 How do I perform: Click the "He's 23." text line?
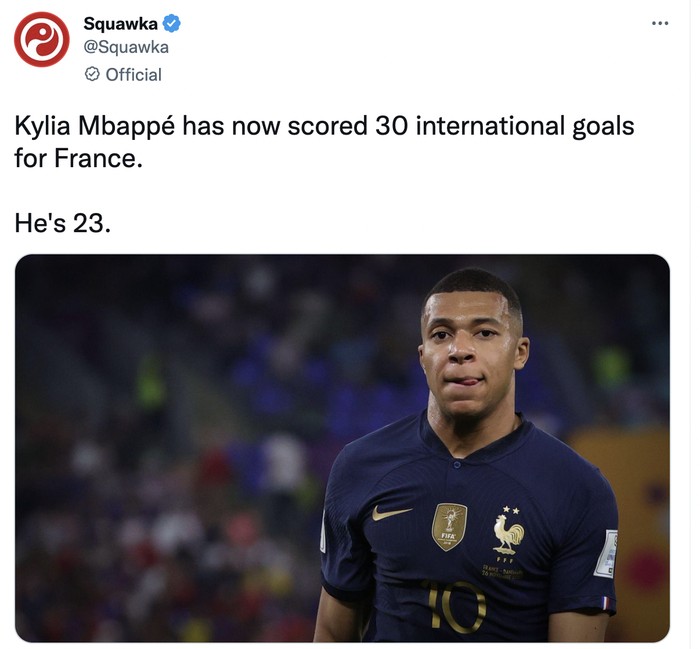62,222
